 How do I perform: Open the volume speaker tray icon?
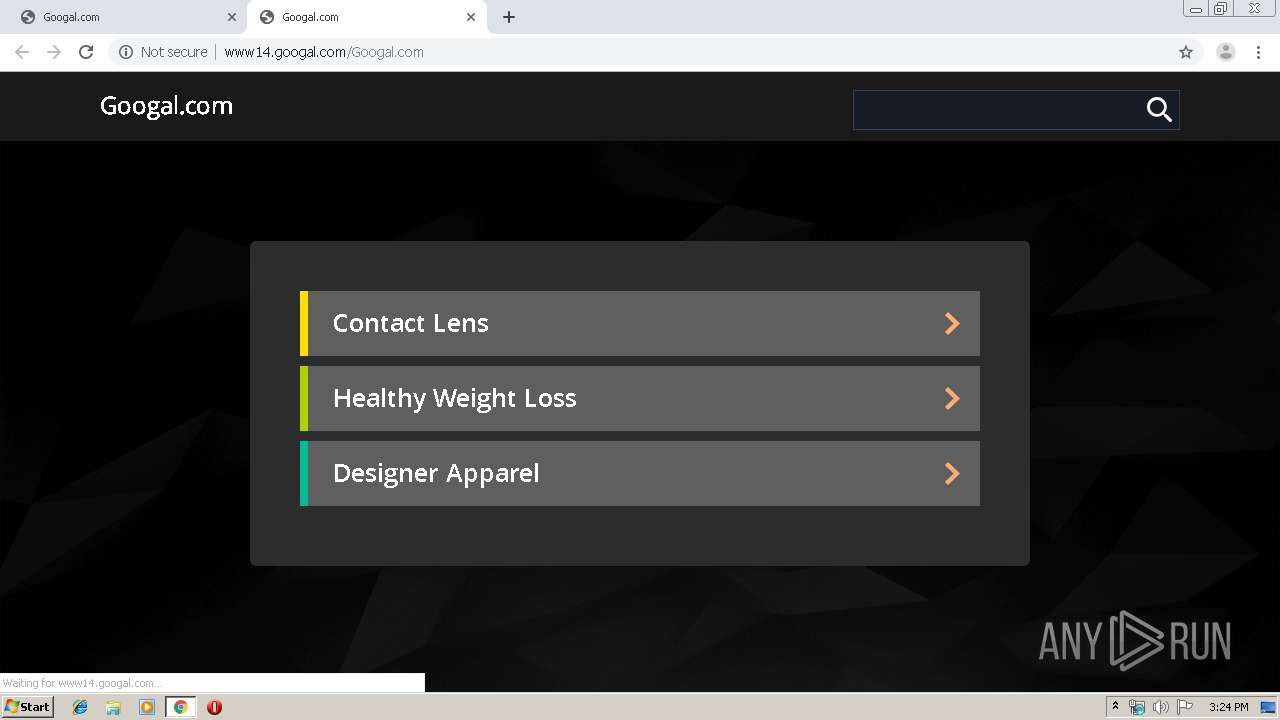(x=1160, y=707)
